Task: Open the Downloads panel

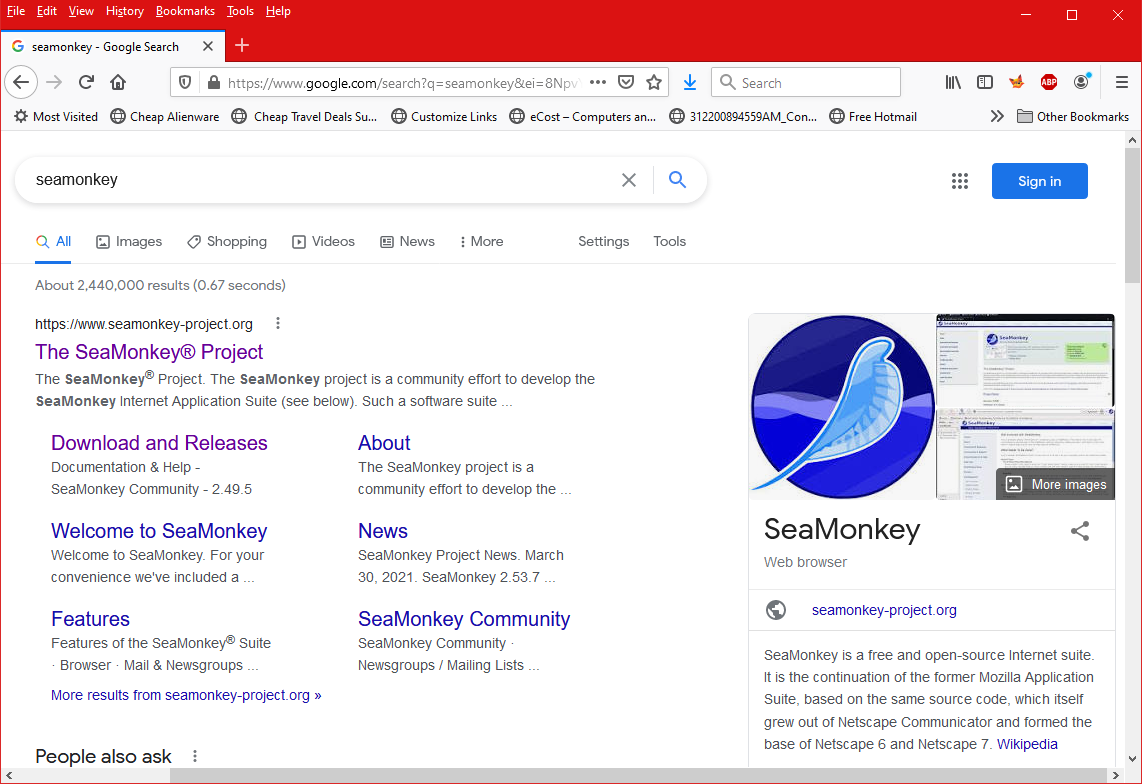Action: pyautogui.click(x=690, y=82)
